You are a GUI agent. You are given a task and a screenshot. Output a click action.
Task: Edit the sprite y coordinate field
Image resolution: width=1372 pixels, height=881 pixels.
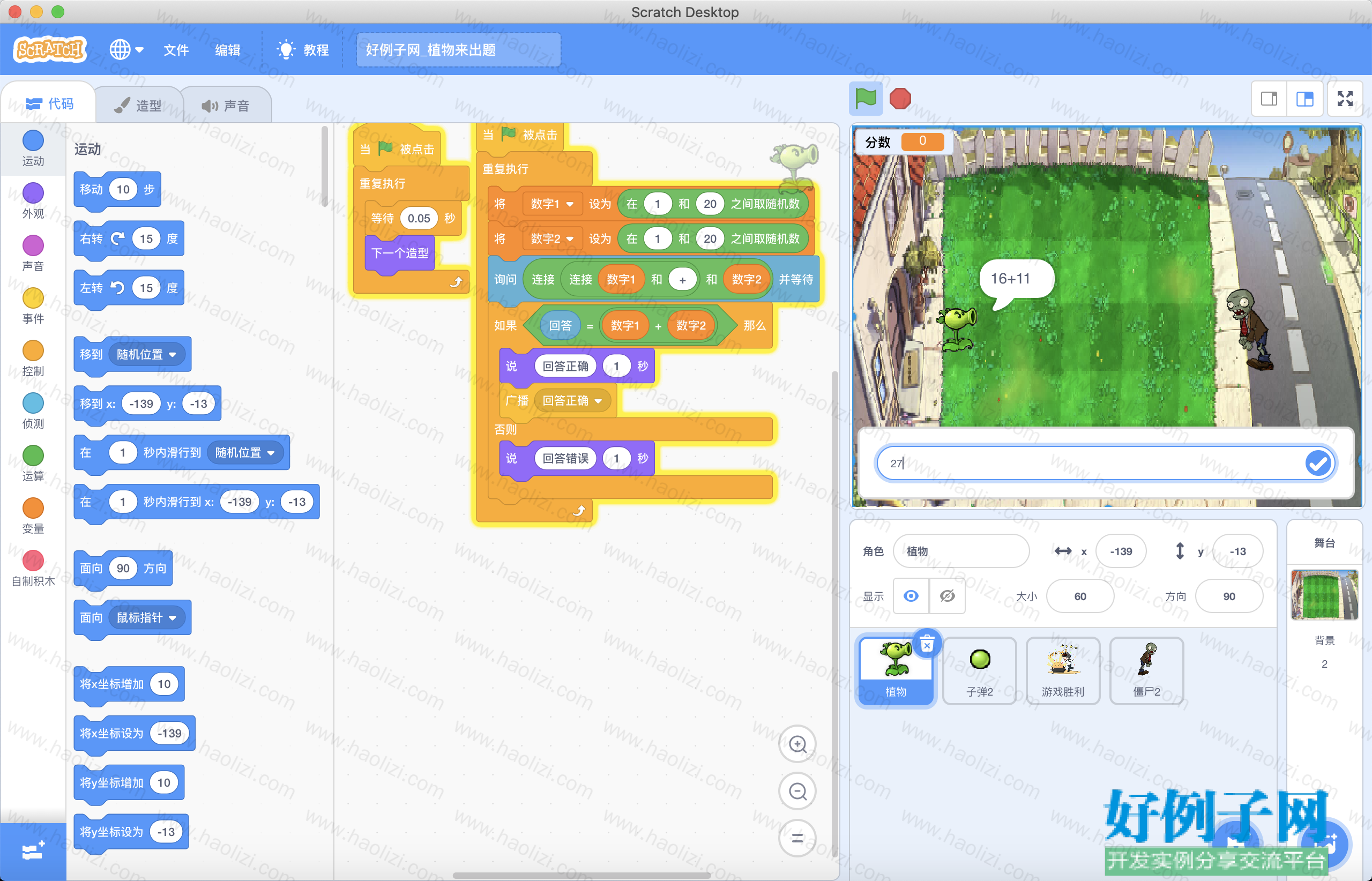click(1237, 551)
